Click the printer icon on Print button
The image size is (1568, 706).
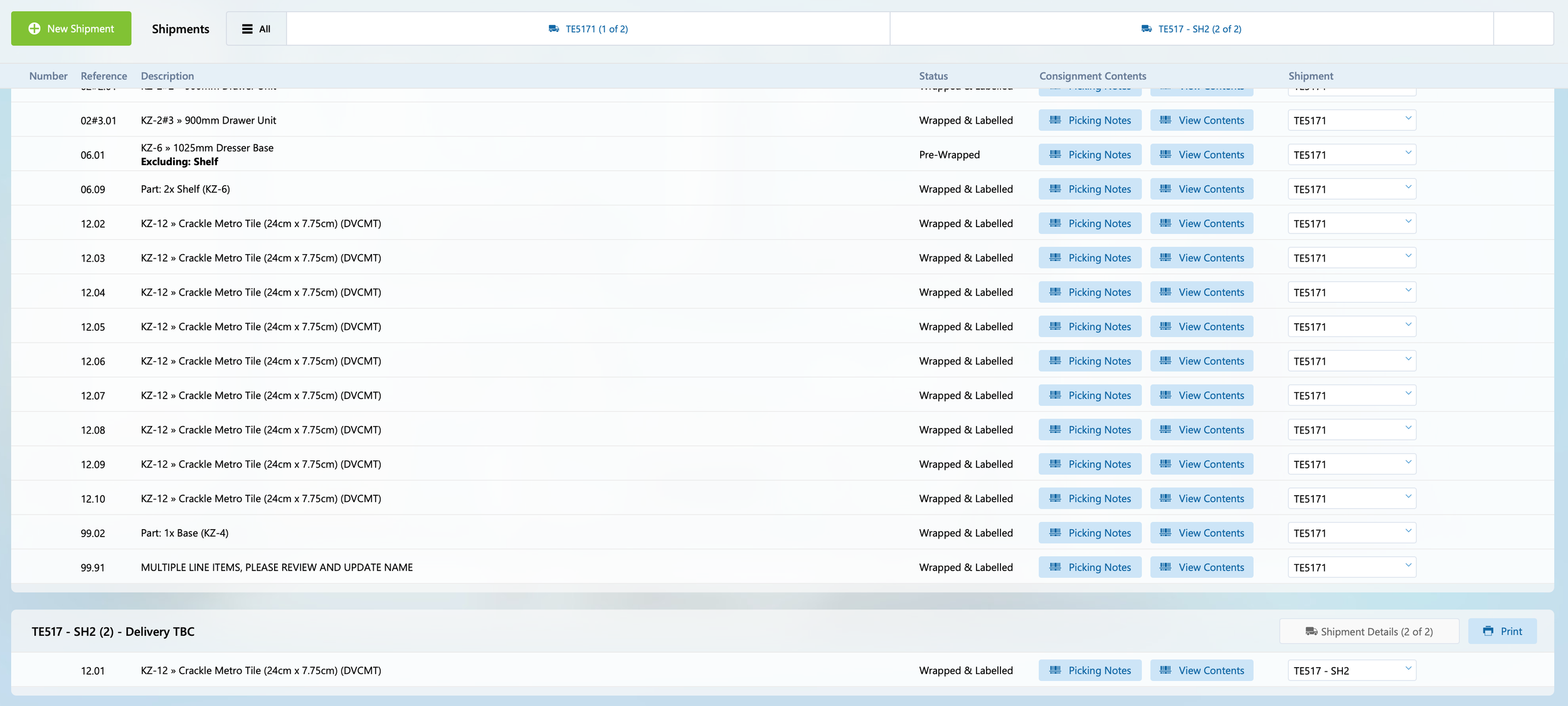click(1488, 631)
